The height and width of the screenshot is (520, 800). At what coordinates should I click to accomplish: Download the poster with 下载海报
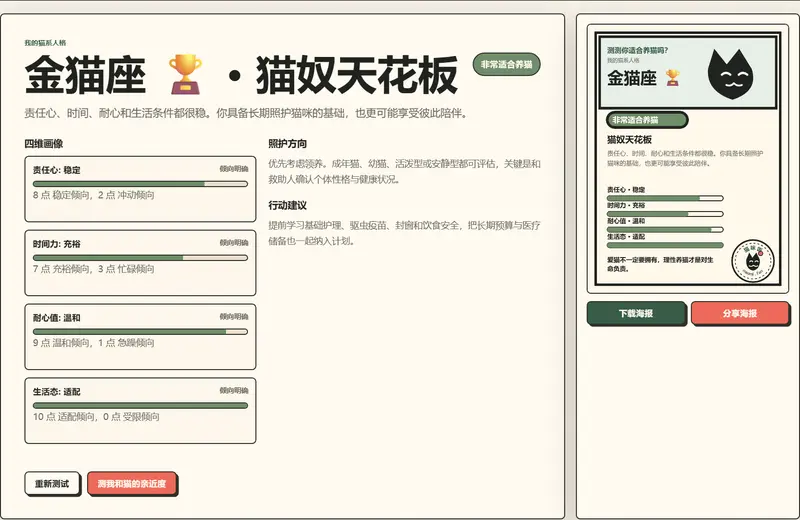click(636, 313)
